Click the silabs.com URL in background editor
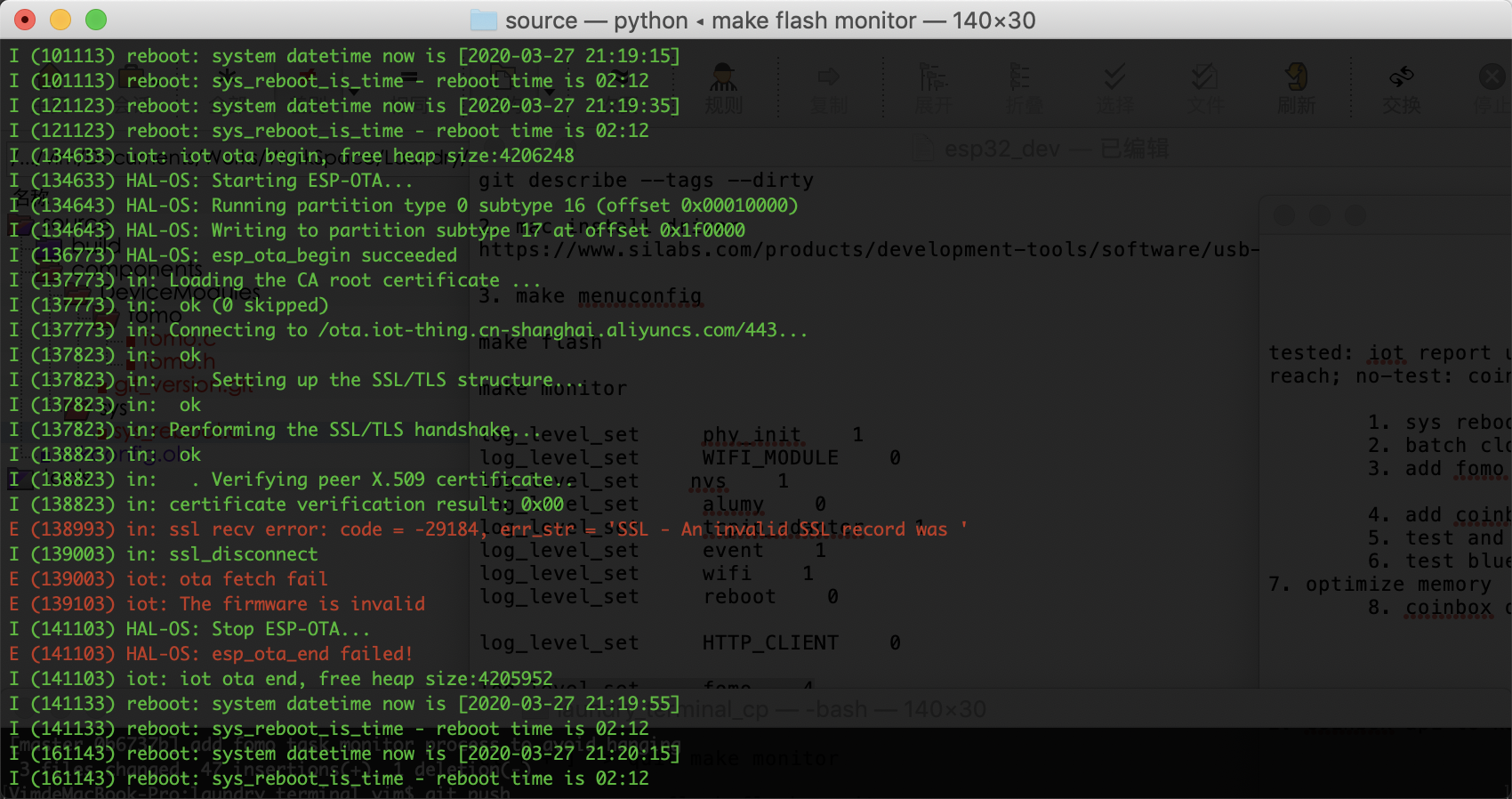 tap(869, 250)
